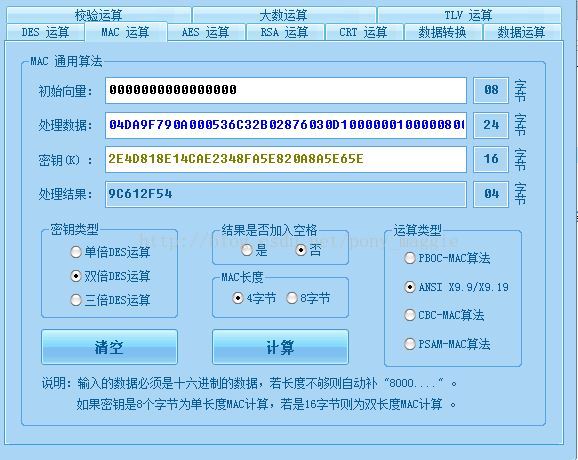Switch to the 数据转换 tab

click(x=443, y=32)
